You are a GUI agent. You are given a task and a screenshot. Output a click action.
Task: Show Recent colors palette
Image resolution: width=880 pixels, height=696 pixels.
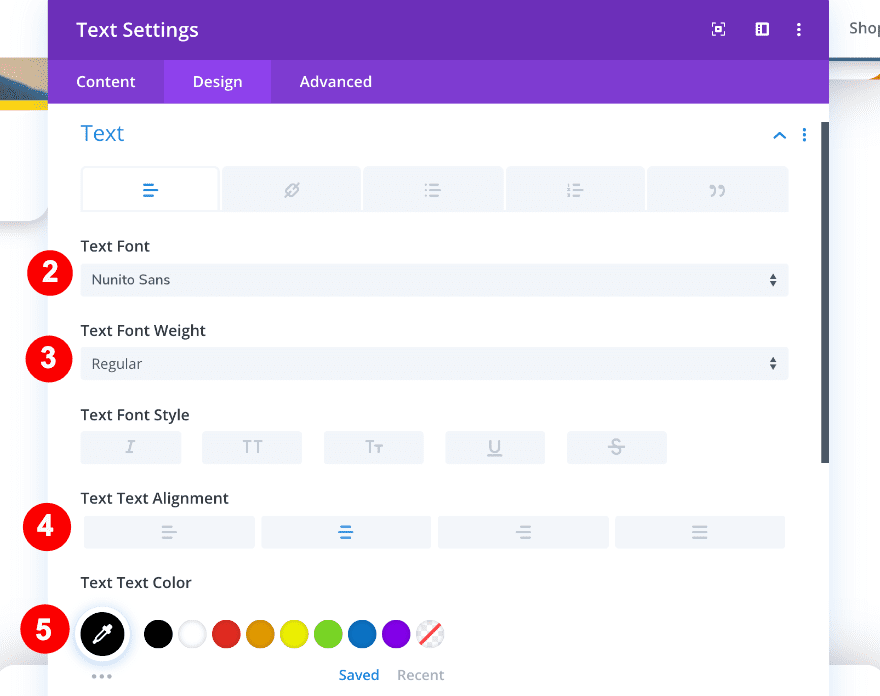pos(420,675)
